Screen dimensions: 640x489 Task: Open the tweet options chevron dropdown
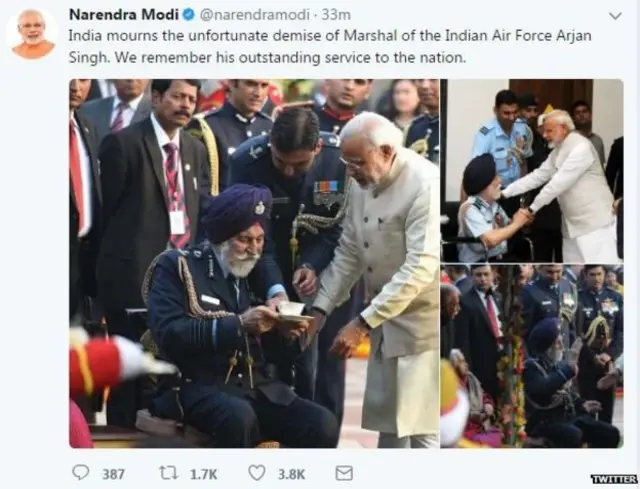[x=615, y=16]
